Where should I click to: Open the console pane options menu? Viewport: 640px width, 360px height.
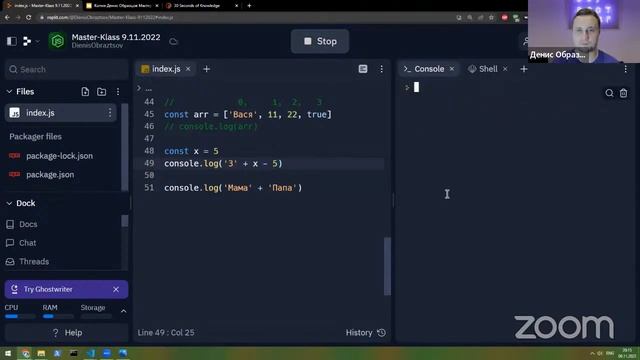tap(626, 69)
